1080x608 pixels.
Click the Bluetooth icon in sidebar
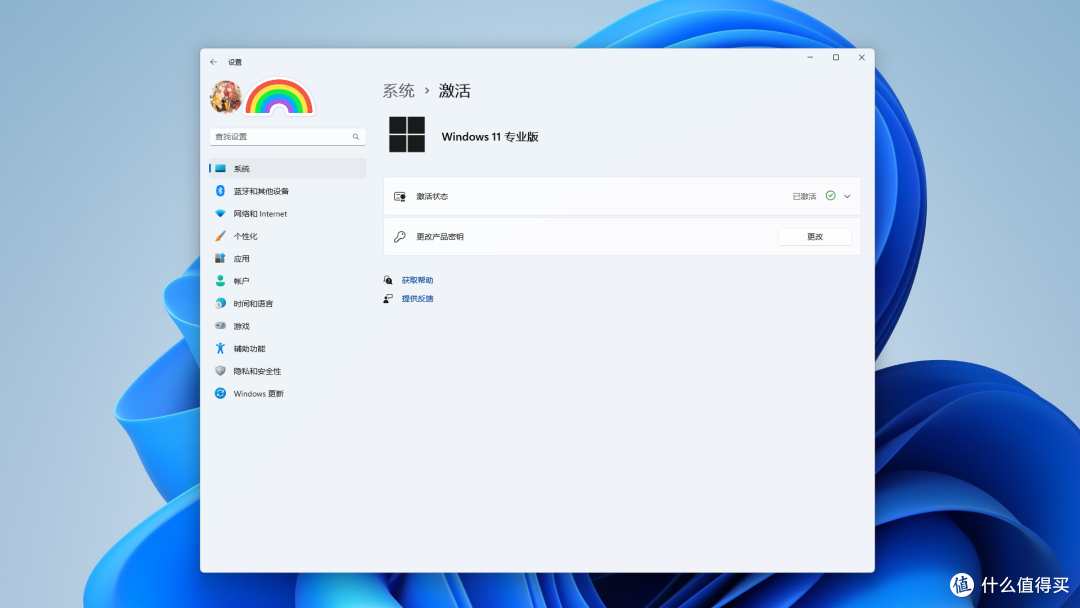(220, 191)
